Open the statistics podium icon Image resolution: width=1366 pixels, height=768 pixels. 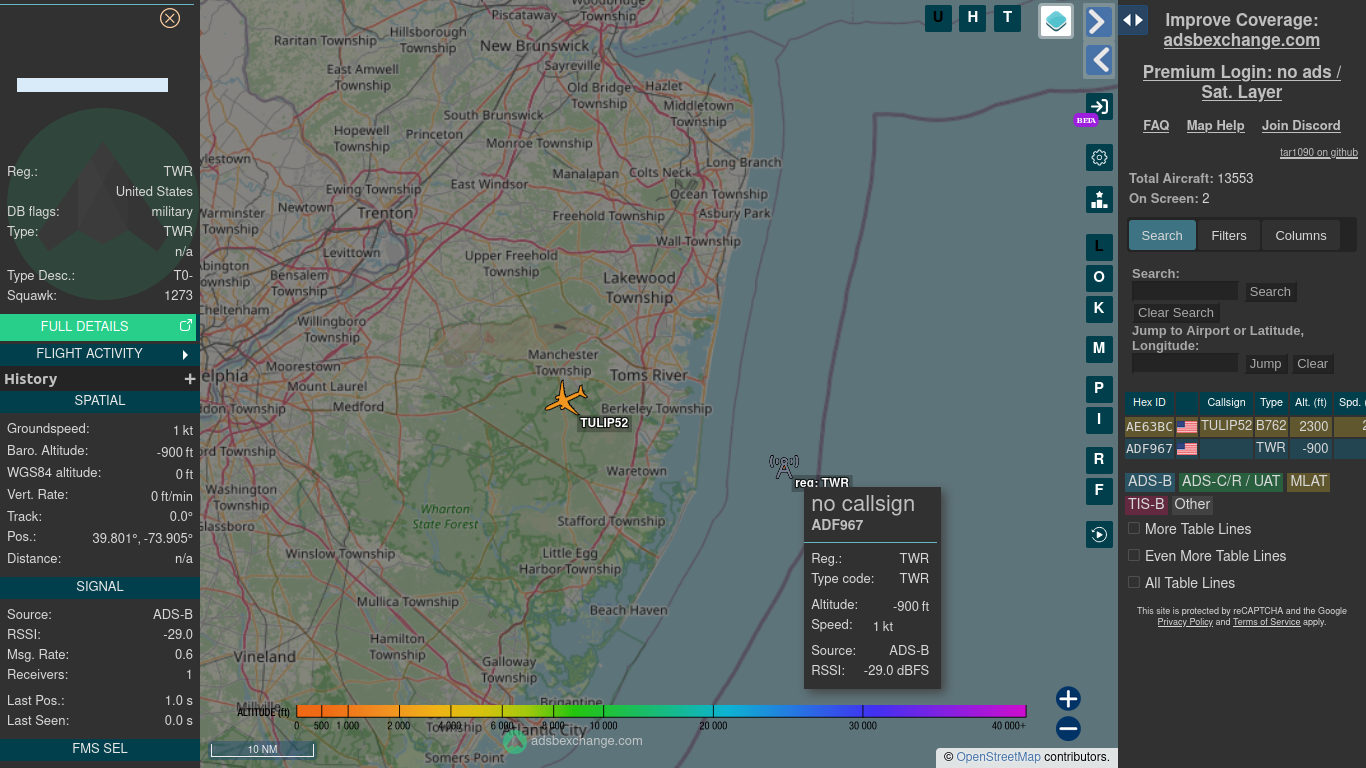1099,199
